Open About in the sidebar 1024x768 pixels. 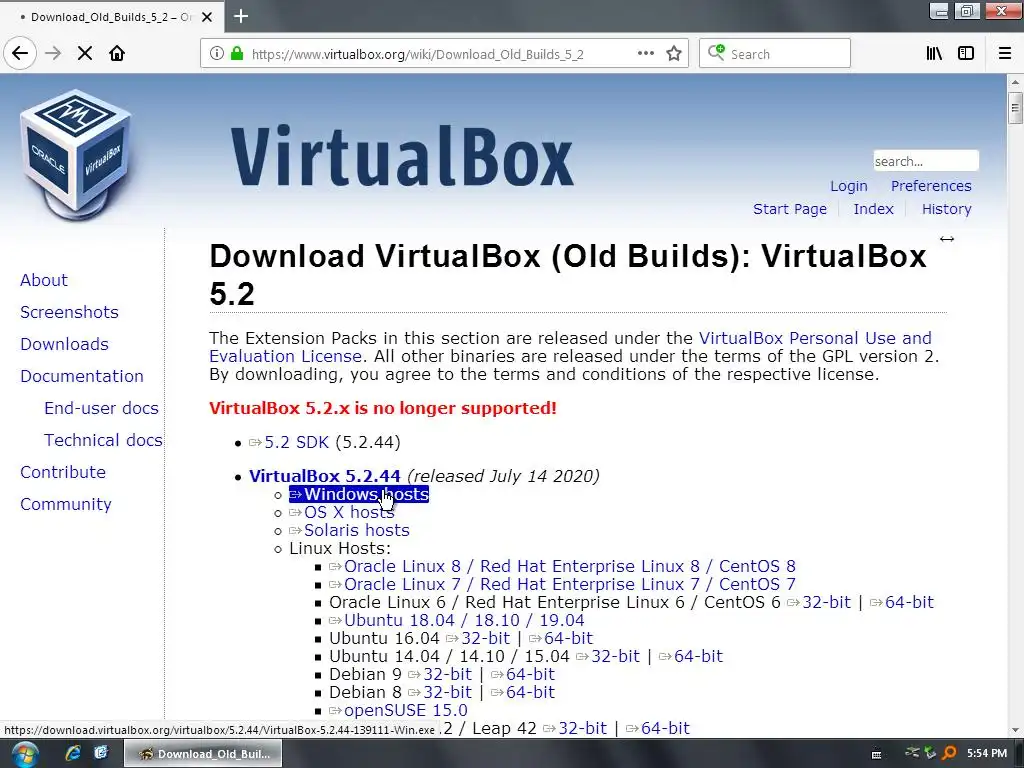click(x=44, y=280)
